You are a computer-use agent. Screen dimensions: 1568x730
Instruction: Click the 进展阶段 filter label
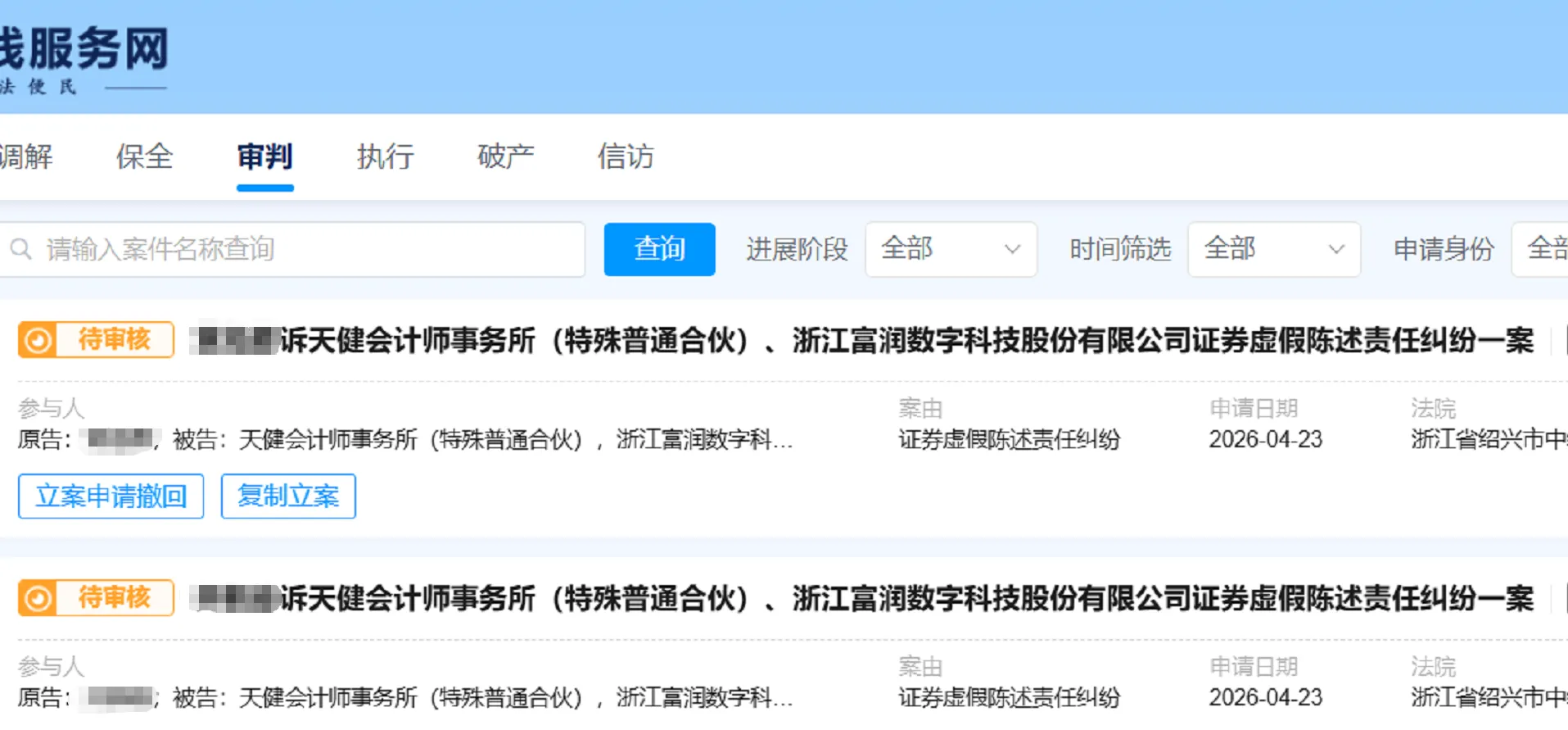point(797,249)
